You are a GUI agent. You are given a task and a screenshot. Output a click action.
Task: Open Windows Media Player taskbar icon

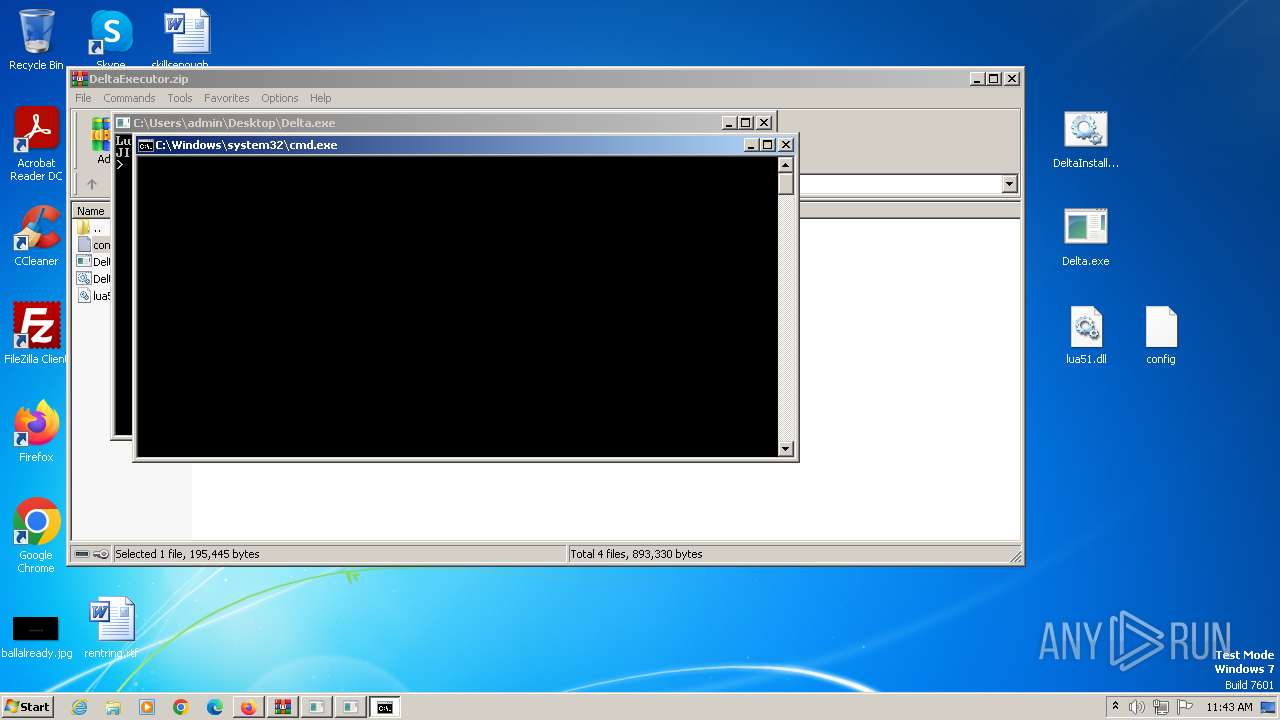(x=147, y=707)
